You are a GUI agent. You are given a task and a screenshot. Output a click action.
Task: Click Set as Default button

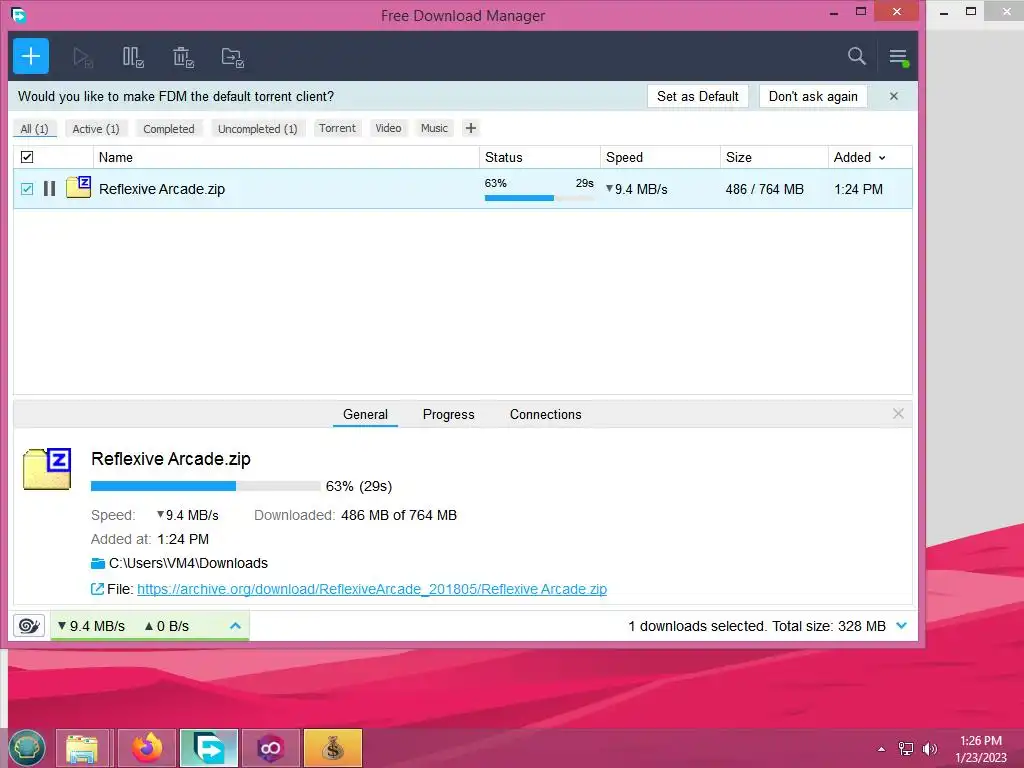click(x=697, y=96)
